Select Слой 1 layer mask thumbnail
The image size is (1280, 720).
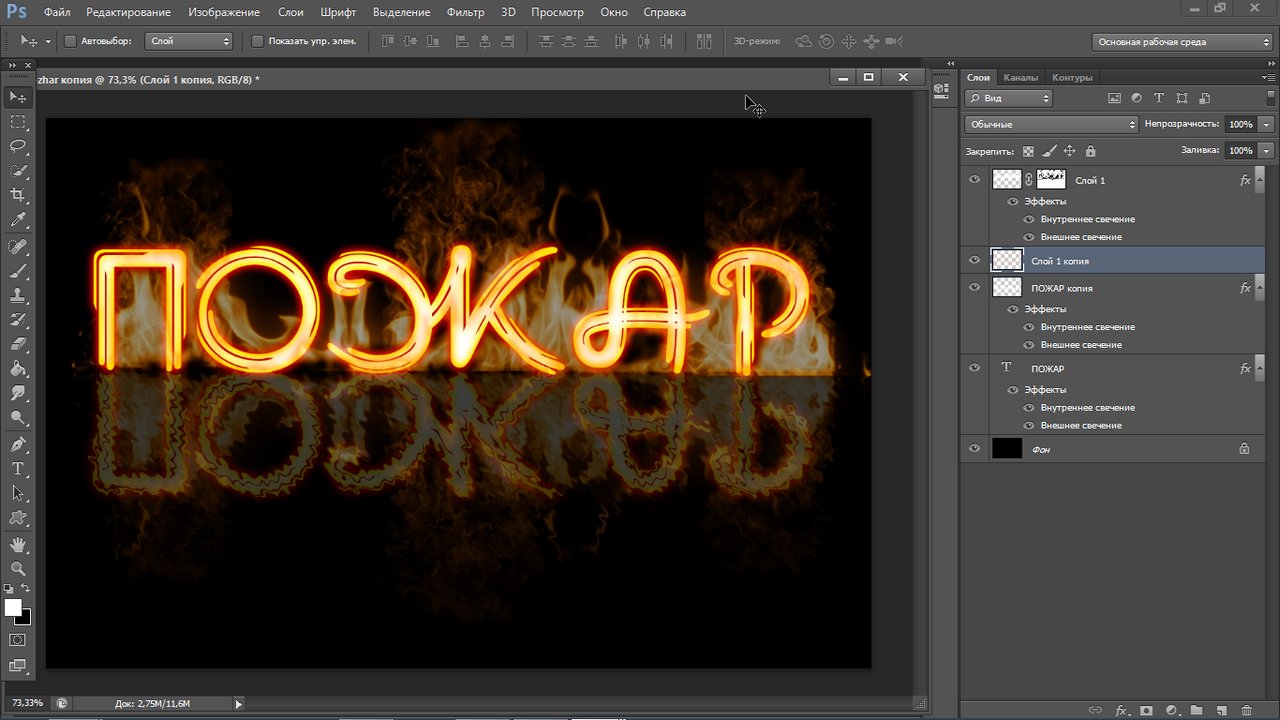point(1051,180)
